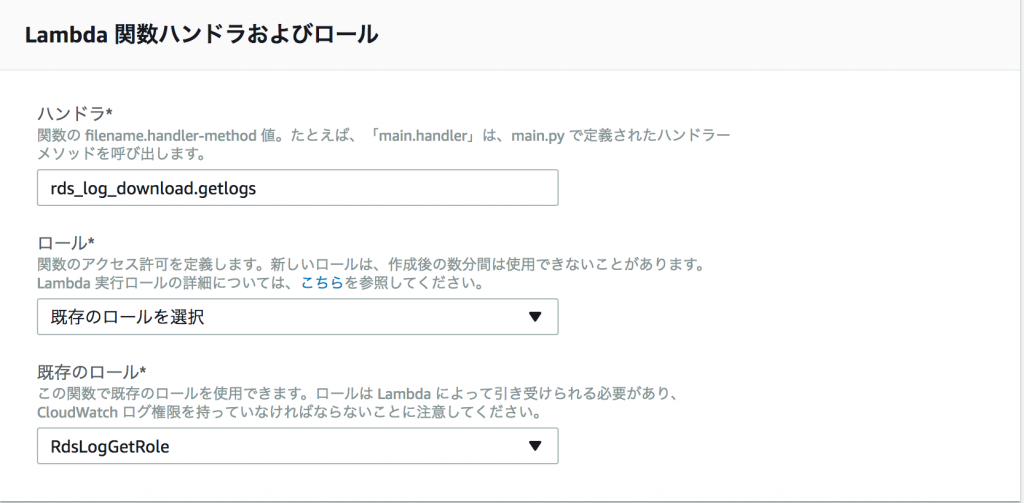The height and width of the screenshot is (503, 1024).
Task: Follow the こちら link about execution roles
Action: click(322, 285)
